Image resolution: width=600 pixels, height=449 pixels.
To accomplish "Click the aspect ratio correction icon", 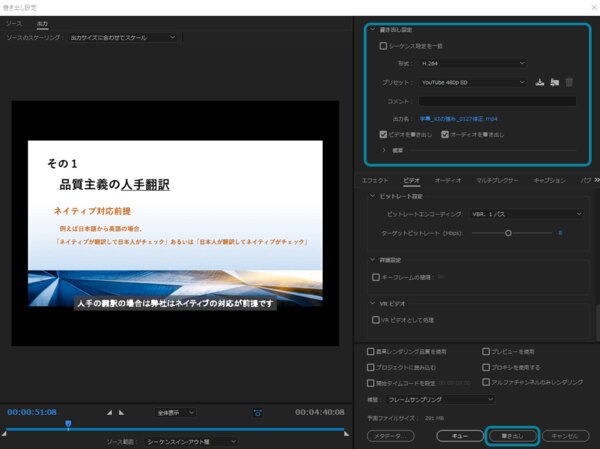I will coord(257,412).
